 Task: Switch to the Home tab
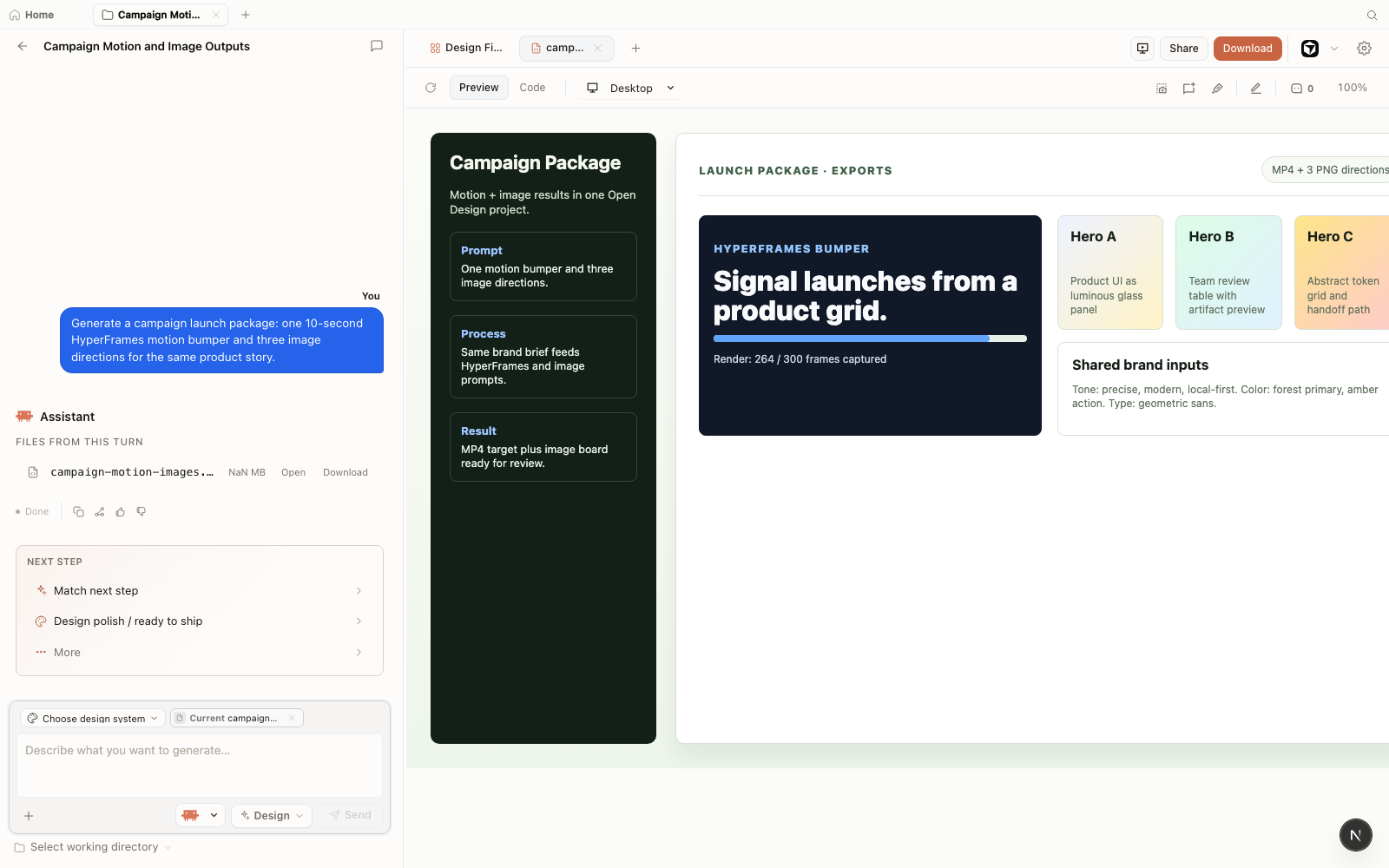coord(32,15)
